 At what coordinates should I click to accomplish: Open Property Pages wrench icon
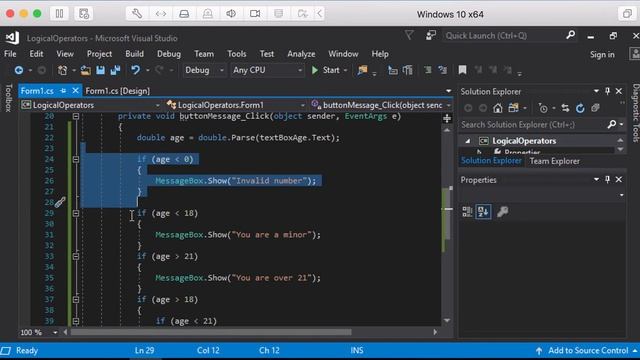coord(502,211)
